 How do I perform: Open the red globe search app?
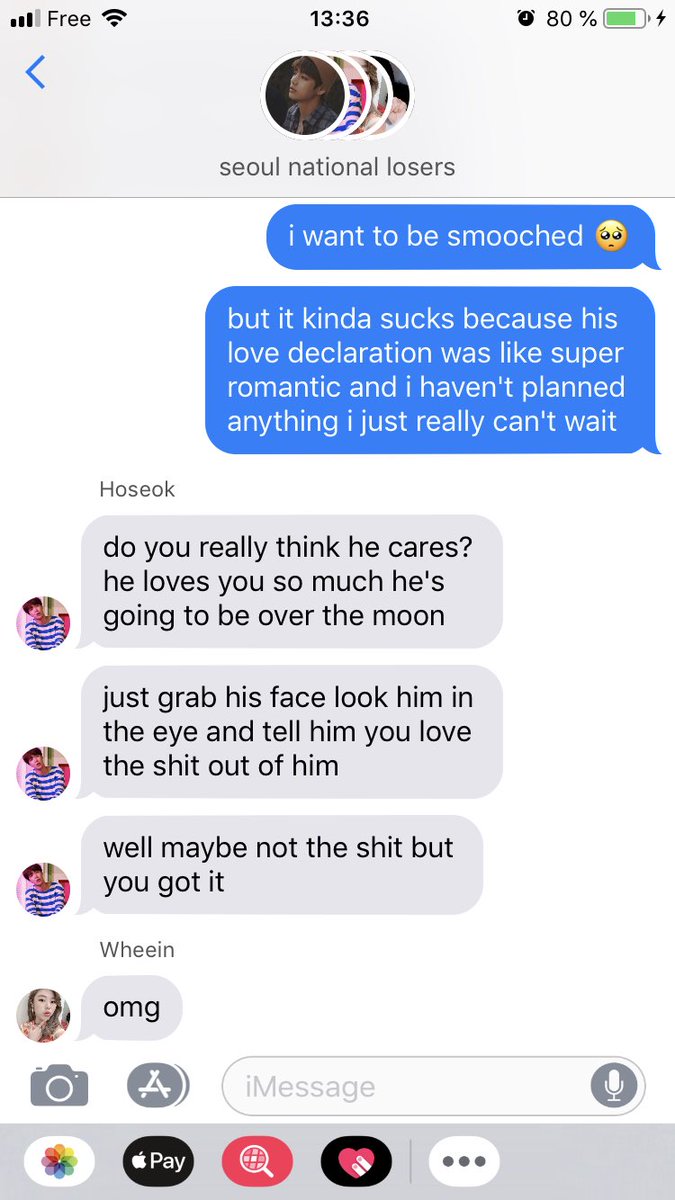tap(257, 1161)
